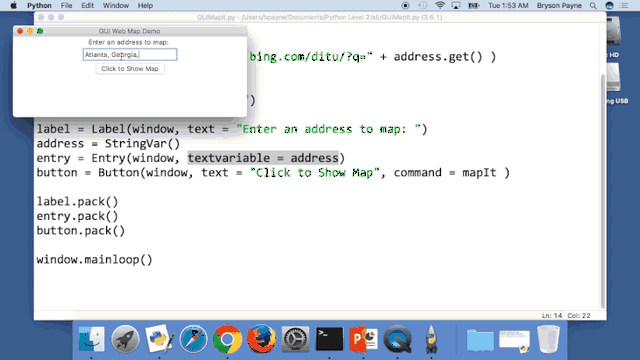The height and width of the screenshot is (360, 640).
Task: Open Terminal from the dock
Action: [329, 339]
